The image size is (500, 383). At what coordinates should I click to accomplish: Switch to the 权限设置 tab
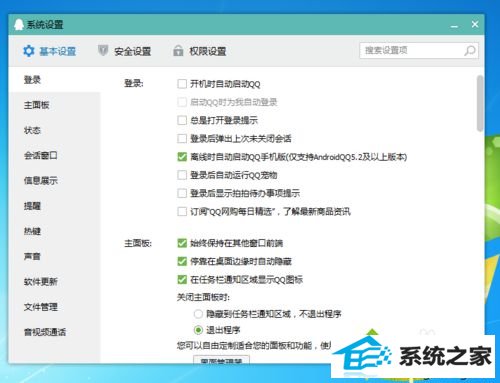(200, 51)
